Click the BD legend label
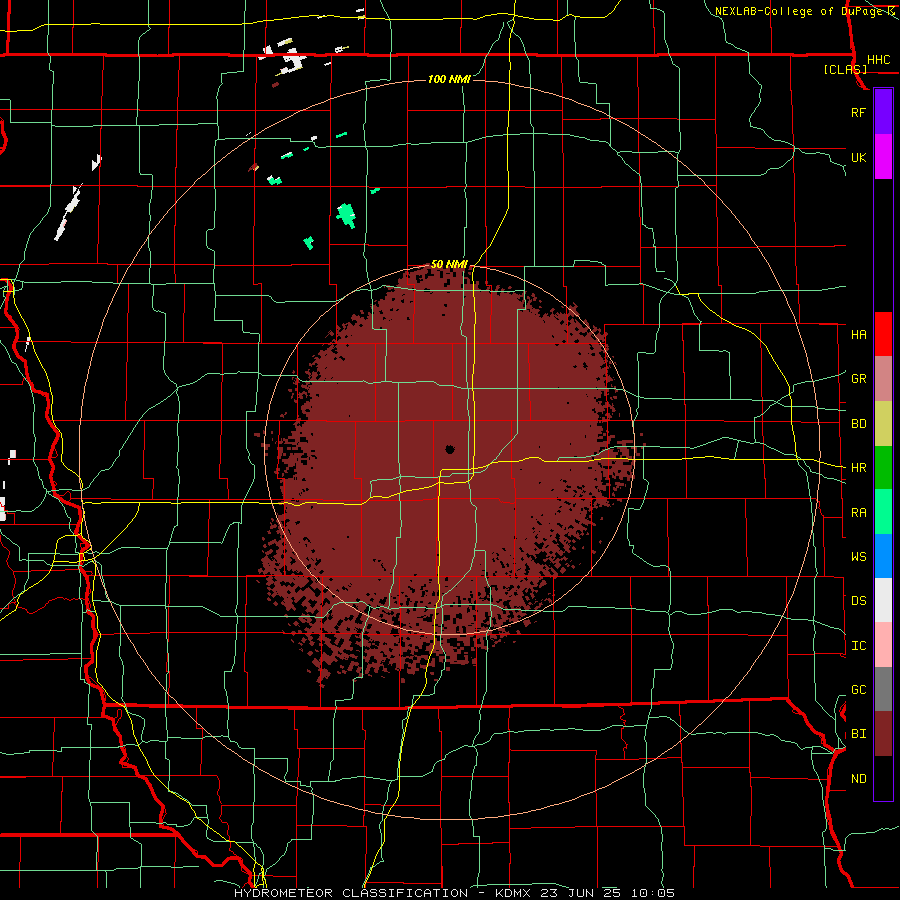 point(859,424)
